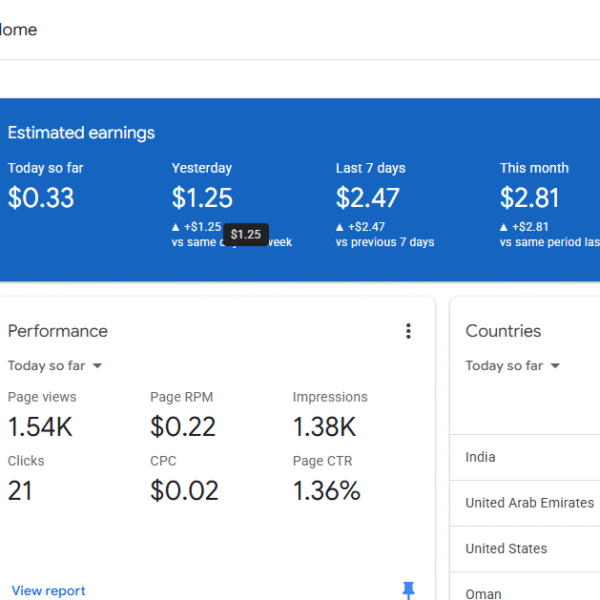600x600 pixels.
Task: Expand the Performance 'Today so far' dropdown
Action: click(x=55, y=366)
